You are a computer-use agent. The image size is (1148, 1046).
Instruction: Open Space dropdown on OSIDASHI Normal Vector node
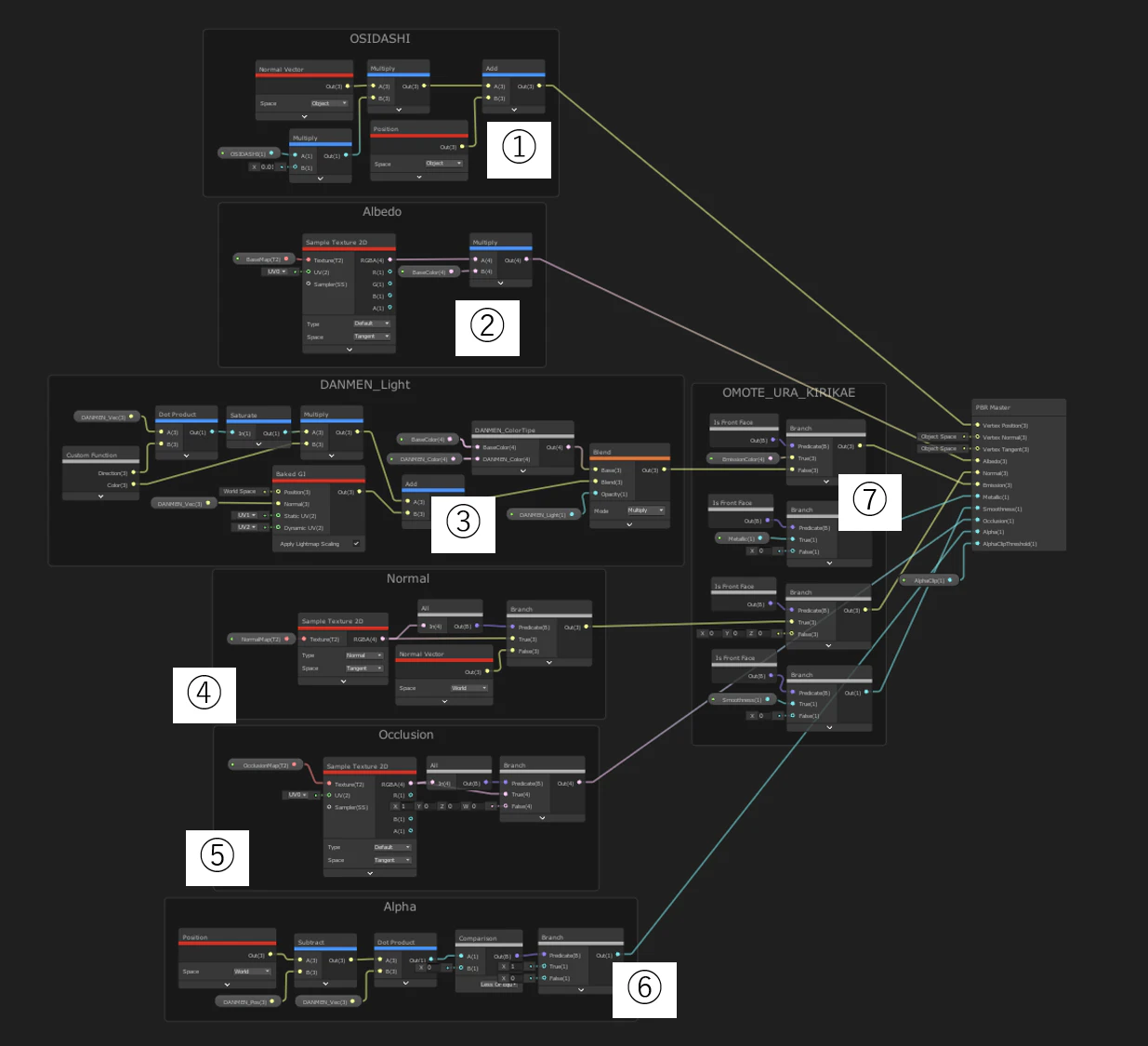[x=329, y=103]
